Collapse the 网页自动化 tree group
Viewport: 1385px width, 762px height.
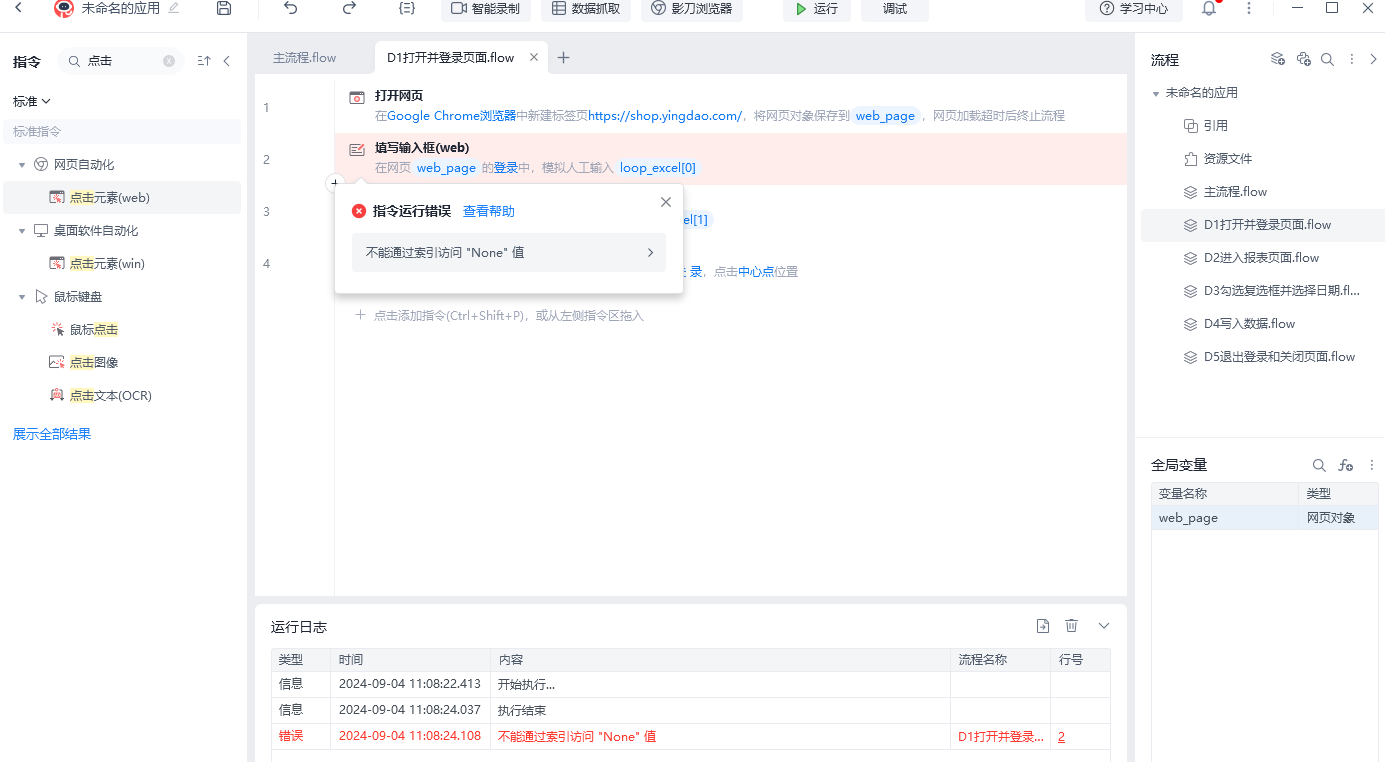[22, 164]
